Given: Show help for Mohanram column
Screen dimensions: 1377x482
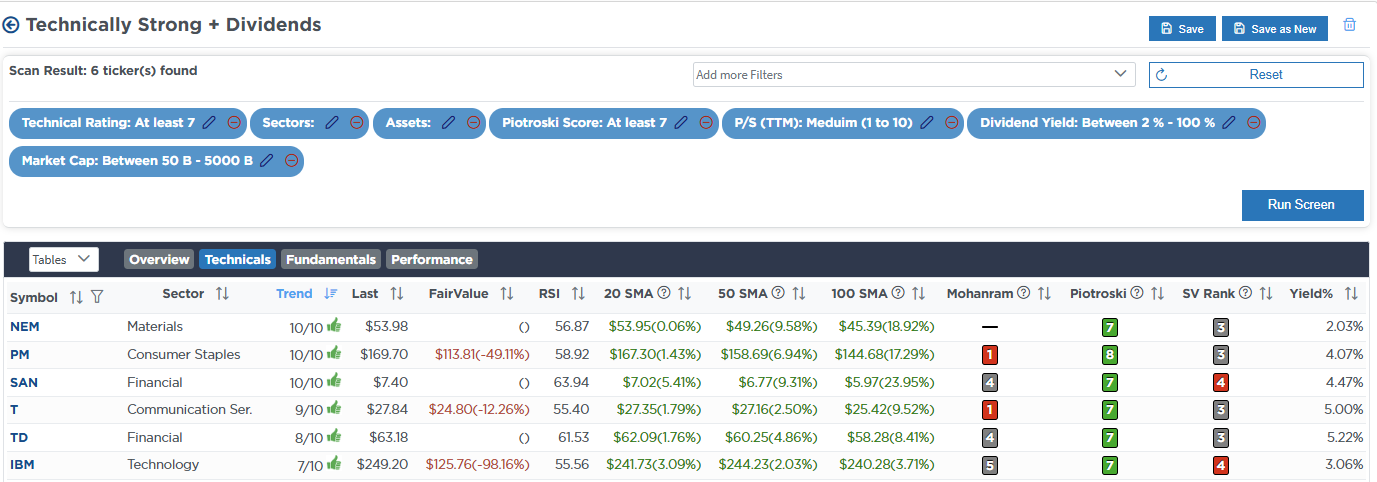Looking at the screenshot, I should [1023, 294].
